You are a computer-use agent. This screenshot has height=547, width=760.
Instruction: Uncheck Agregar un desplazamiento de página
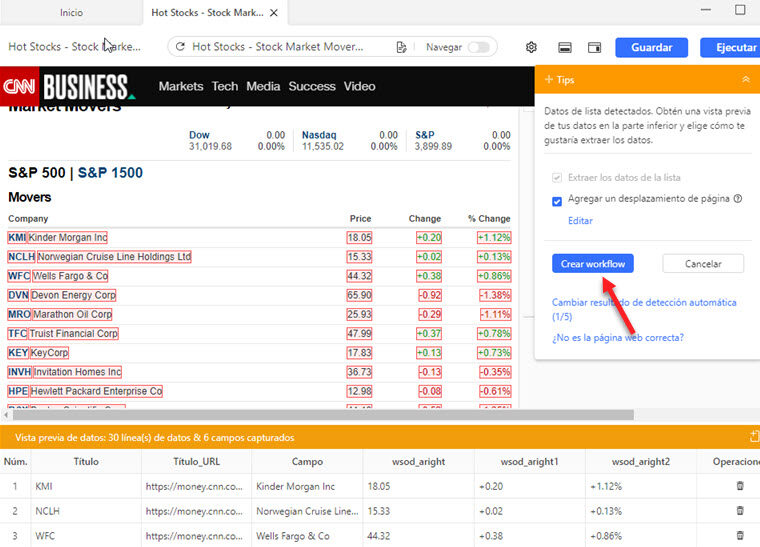(x=557, y=200)
